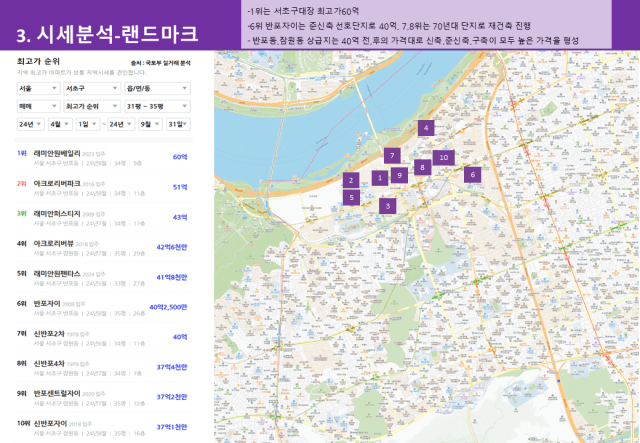
Task: Open the 아크로리버뷰 listing
Action: click(53, 244)
